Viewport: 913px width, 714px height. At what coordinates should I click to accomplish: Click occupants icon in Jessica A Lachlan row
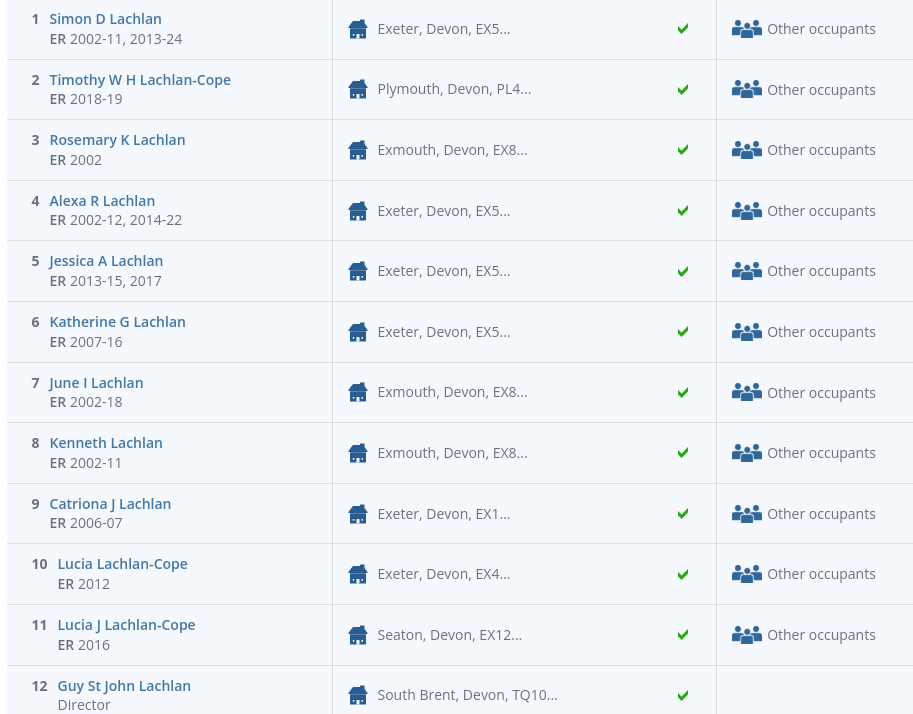(746, 271)
